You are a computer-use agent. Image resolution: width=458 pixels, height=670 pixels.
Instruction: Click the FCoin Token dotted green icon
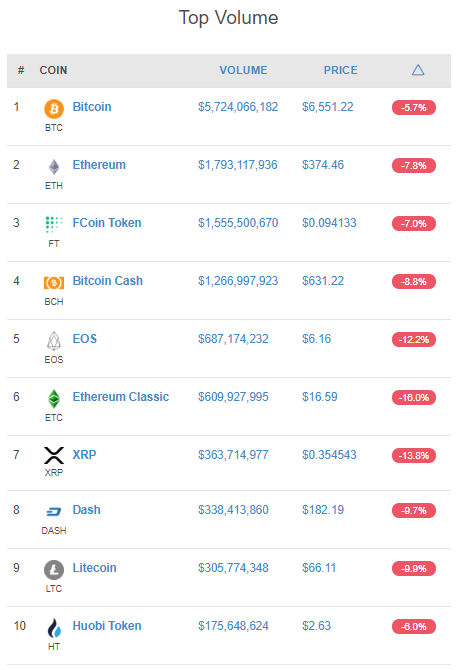pos(54,224)
